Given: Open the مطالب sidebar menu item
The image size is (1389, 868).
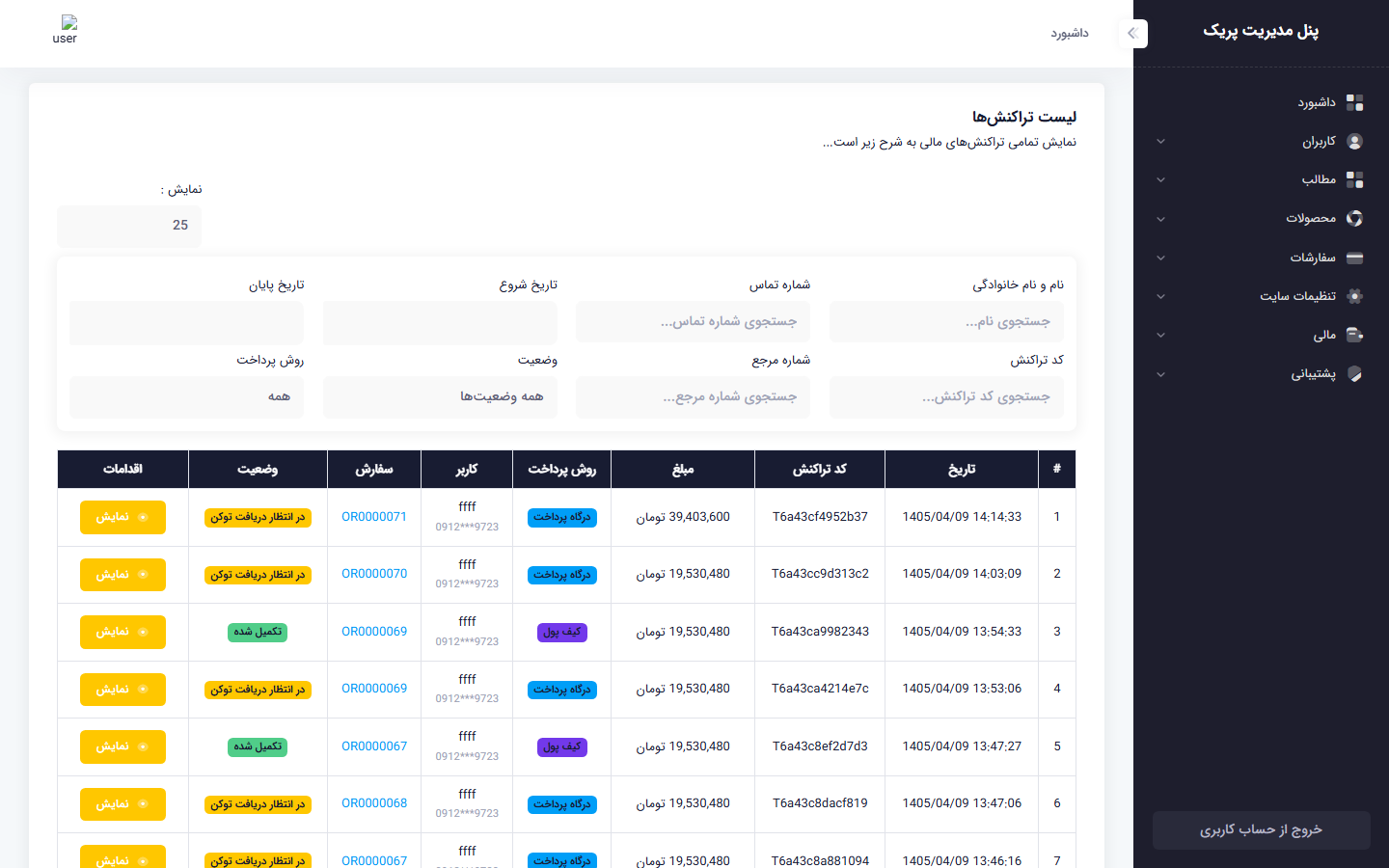Looking at the screenshot, I should [1261, 179].
